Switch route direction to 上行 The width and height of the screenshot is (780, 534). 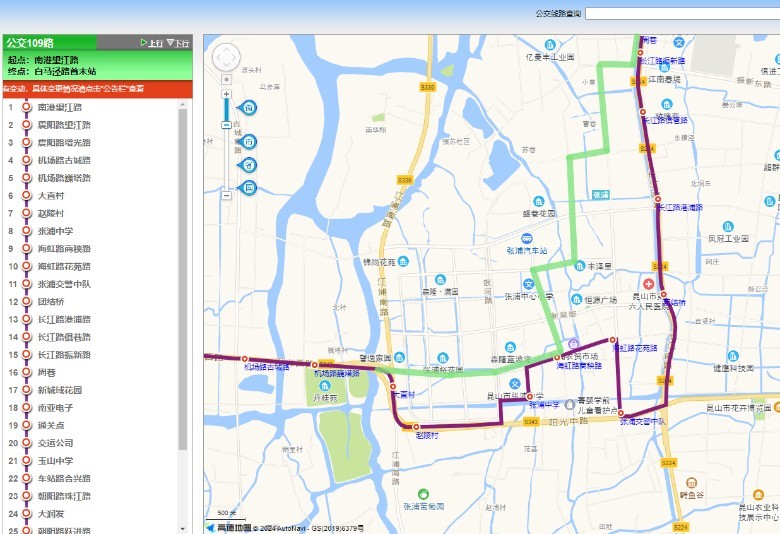point(152,43)
